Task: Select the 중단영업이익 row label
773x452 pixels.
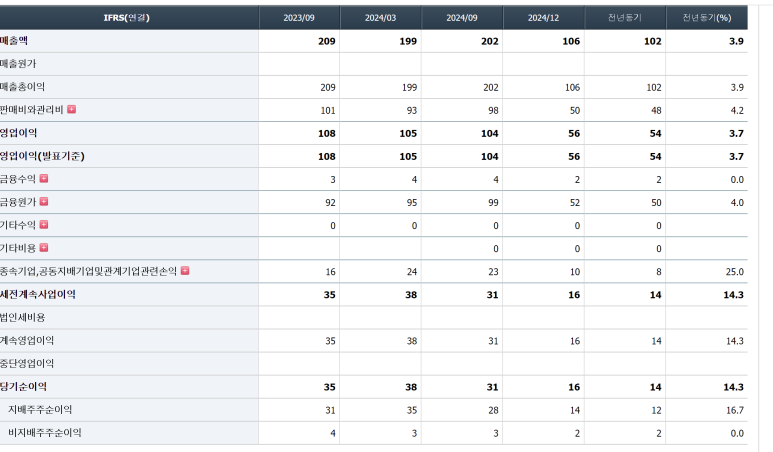Action: tap(27, 363)
